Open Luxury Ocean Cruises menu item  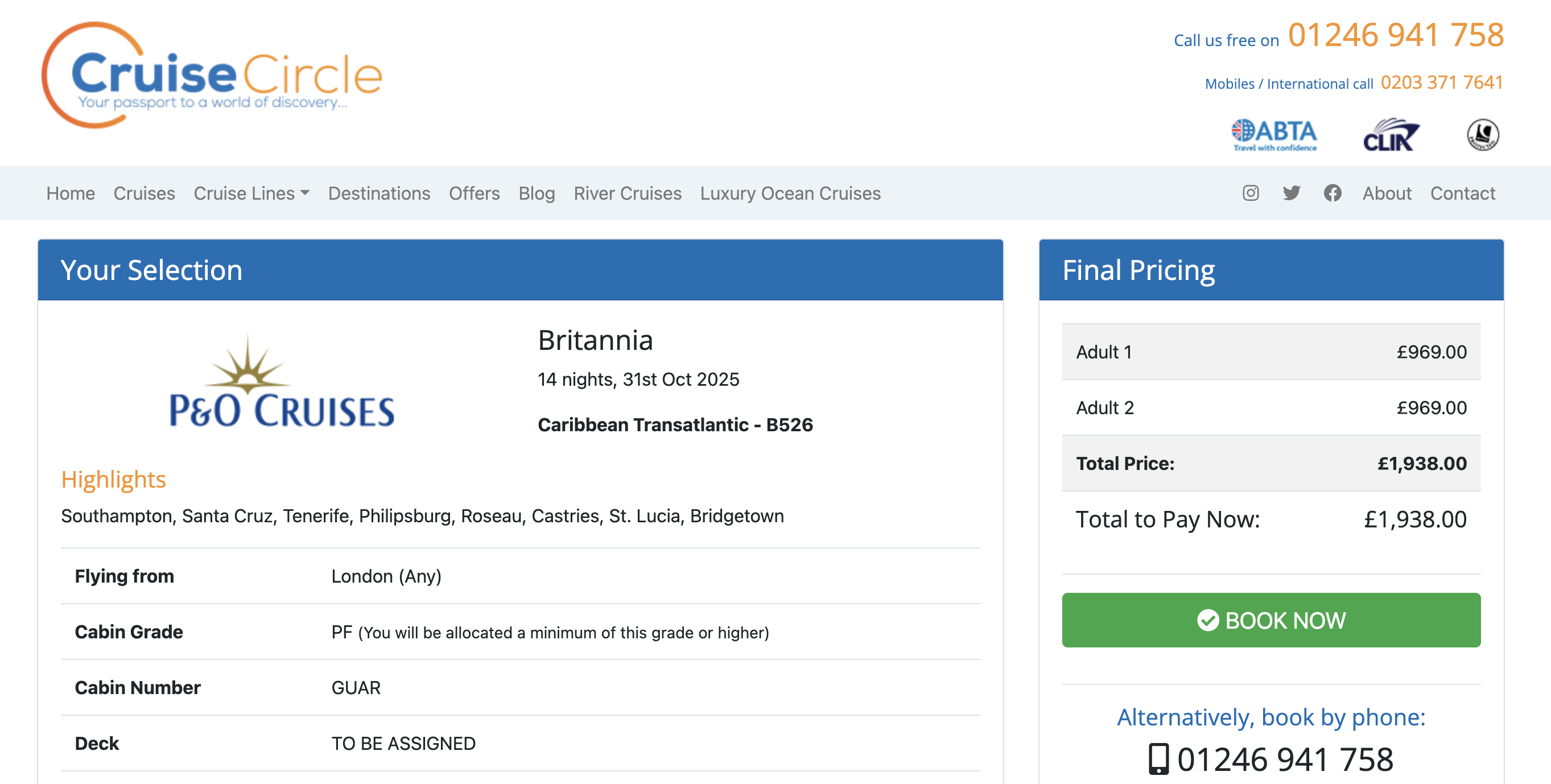coord(790,193)
